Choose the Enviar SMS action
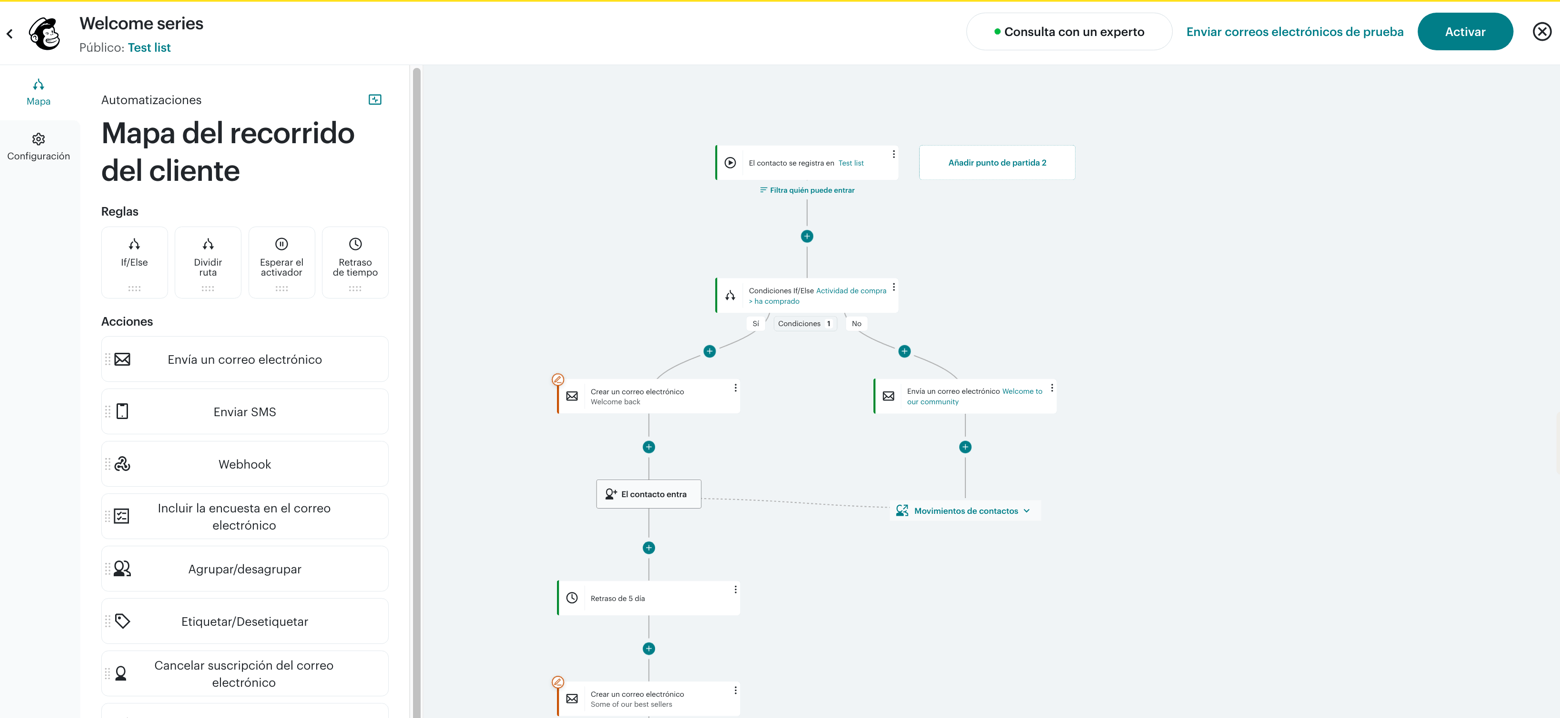This screenshot has width=1560, height=718. click(x=245, y=412)
